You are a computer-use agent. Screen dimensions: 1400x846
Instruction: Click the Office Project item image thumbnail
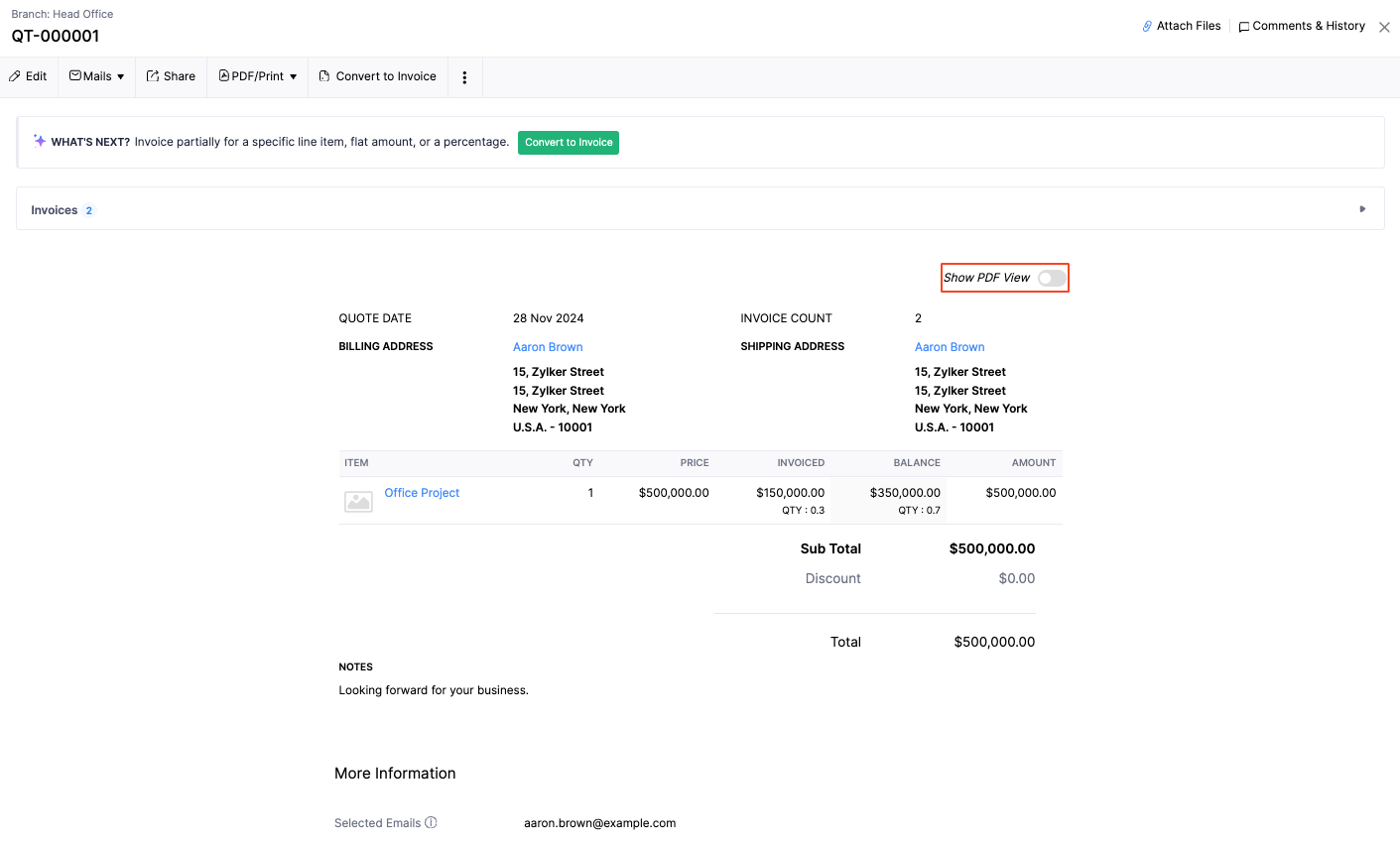(358, 501)
